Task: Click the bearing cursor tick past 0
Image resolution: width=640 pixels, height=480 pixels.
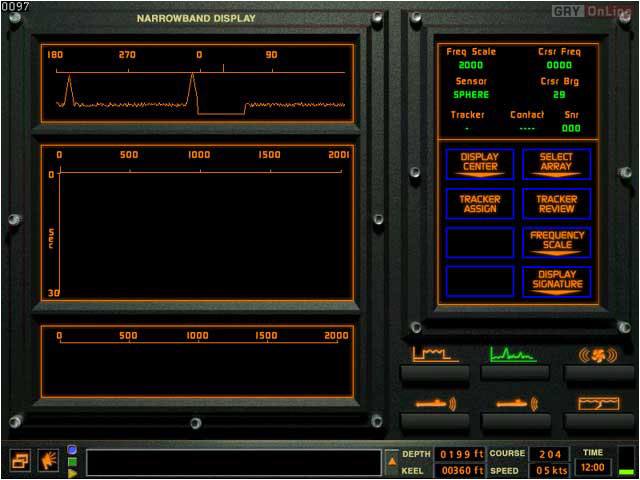Action: [223, 68]
